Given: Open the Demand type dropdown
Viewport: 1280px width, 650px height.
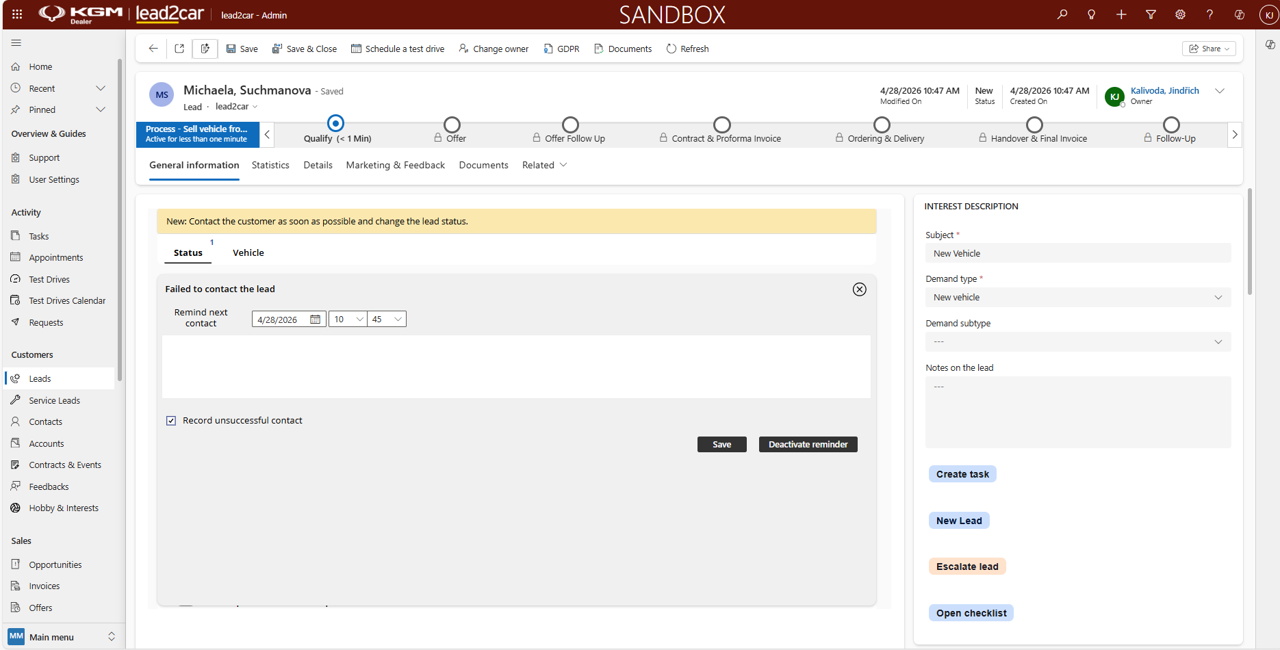Looking at the screenshot, I should coord(1078,297).
